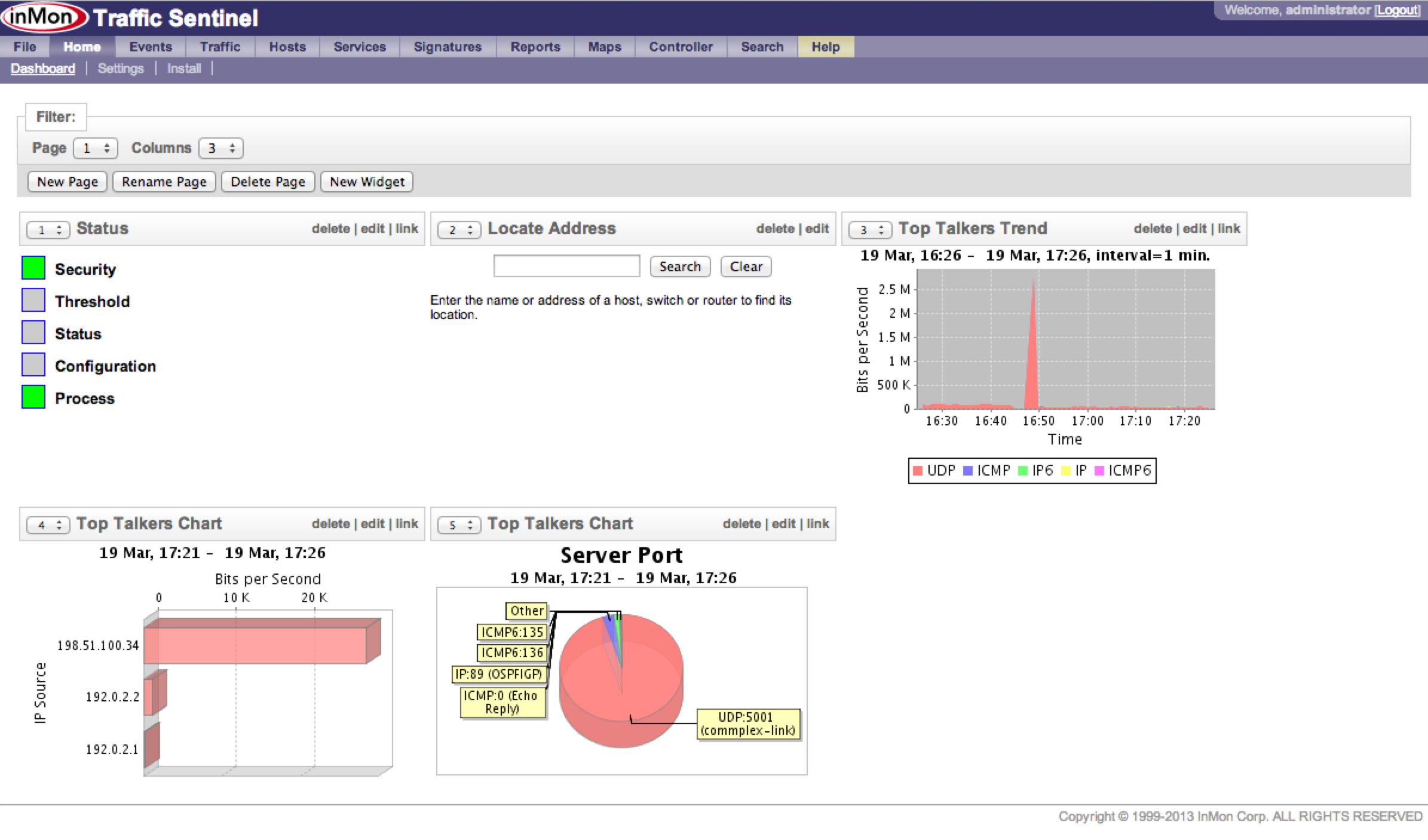Change Status widget position dropdown
The width and height of the screenshot is (1428, 840).
pos(48,229)
